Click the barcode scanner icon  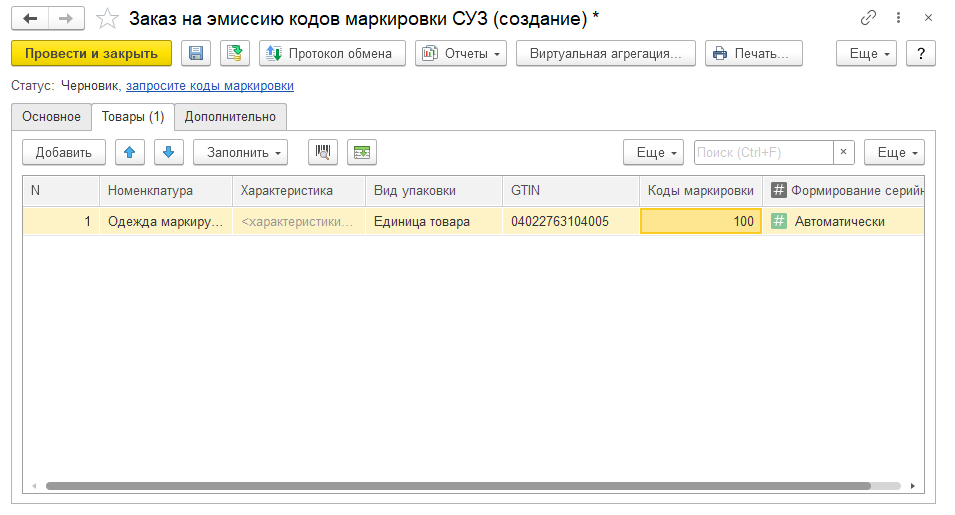pos(323,152)
